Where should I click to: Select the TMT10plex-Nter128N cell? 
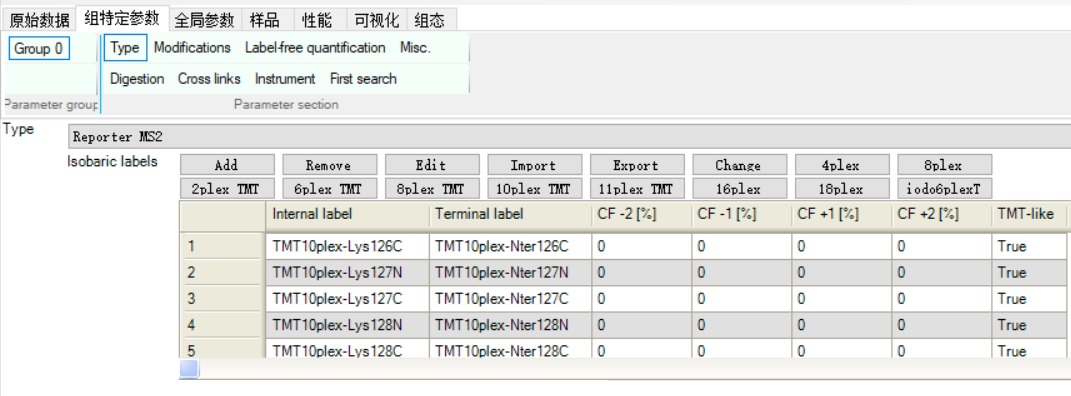(511, 326)
